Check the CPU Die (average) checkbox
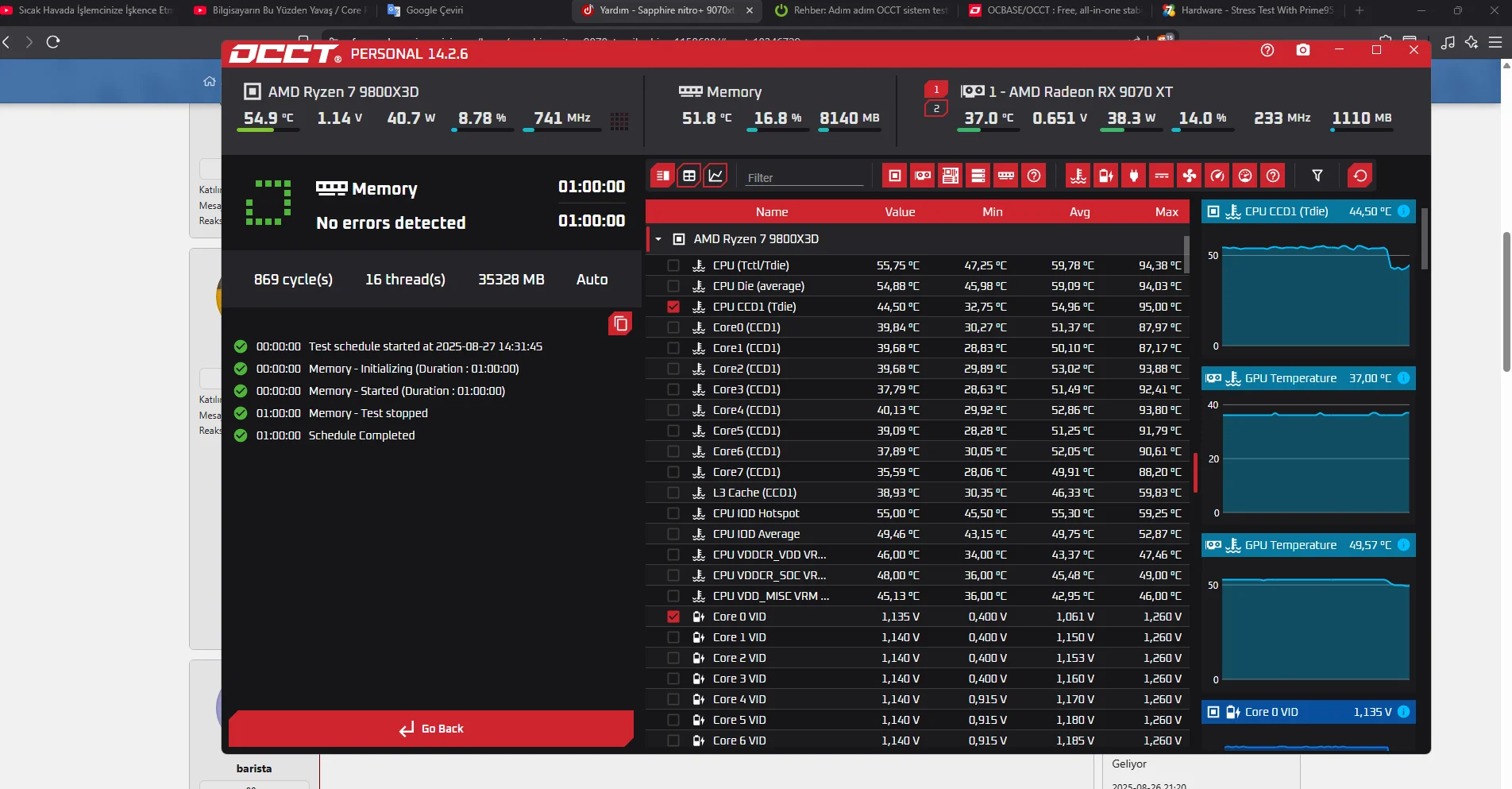1512x789 pixels. click(x=673, y=286)
